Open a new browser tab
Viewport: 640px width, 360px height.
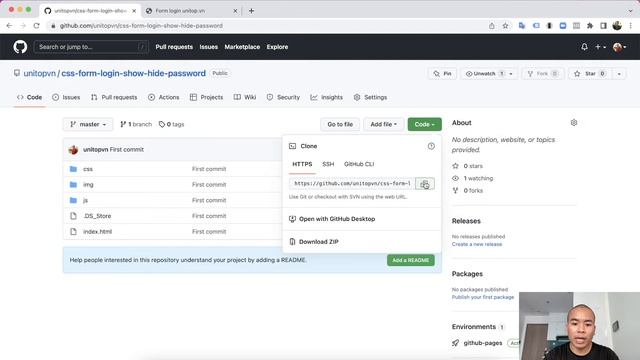(251, 11)
